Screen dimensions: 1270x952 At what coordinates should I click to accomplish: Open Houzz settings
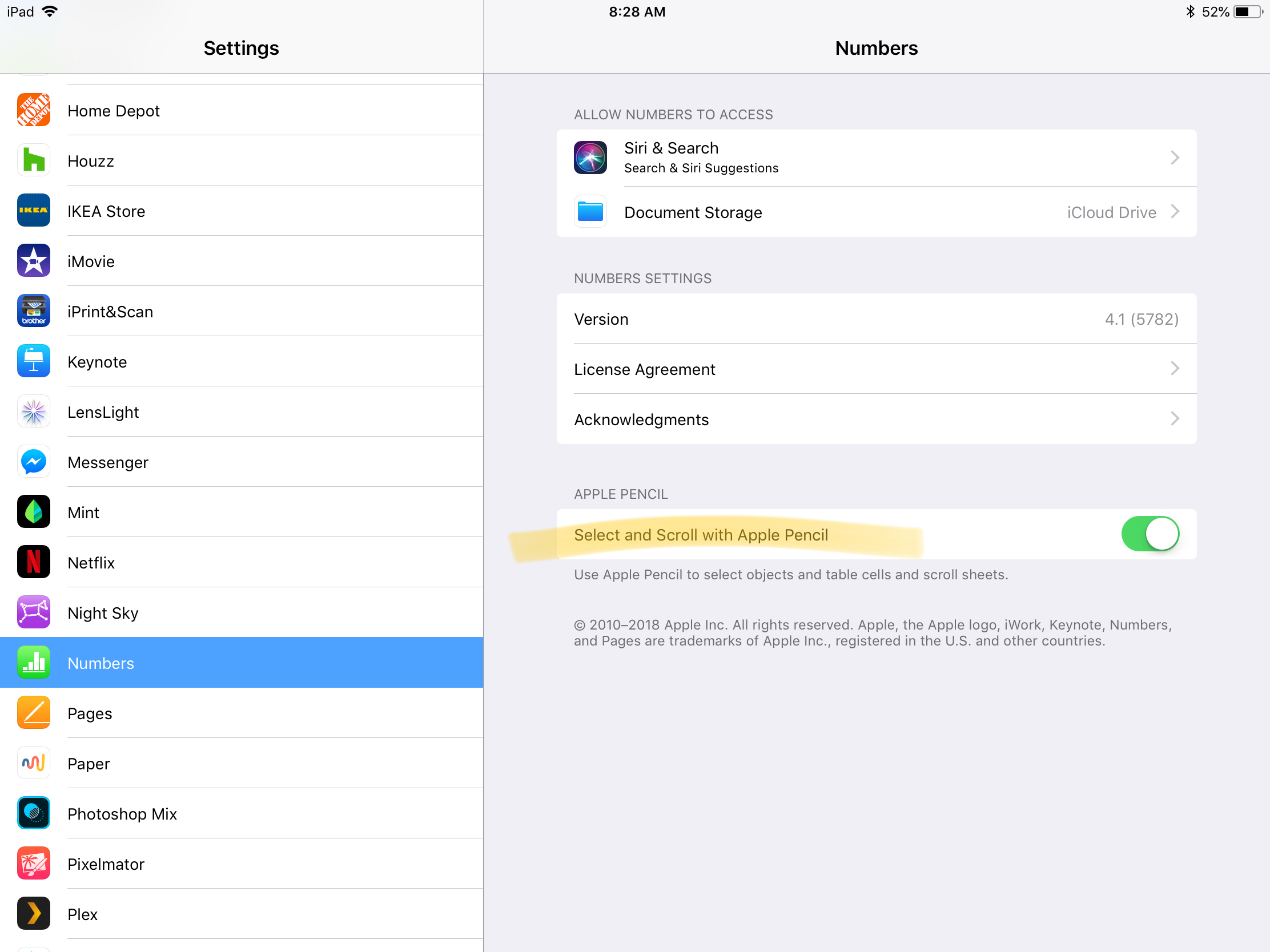(241, 160)
